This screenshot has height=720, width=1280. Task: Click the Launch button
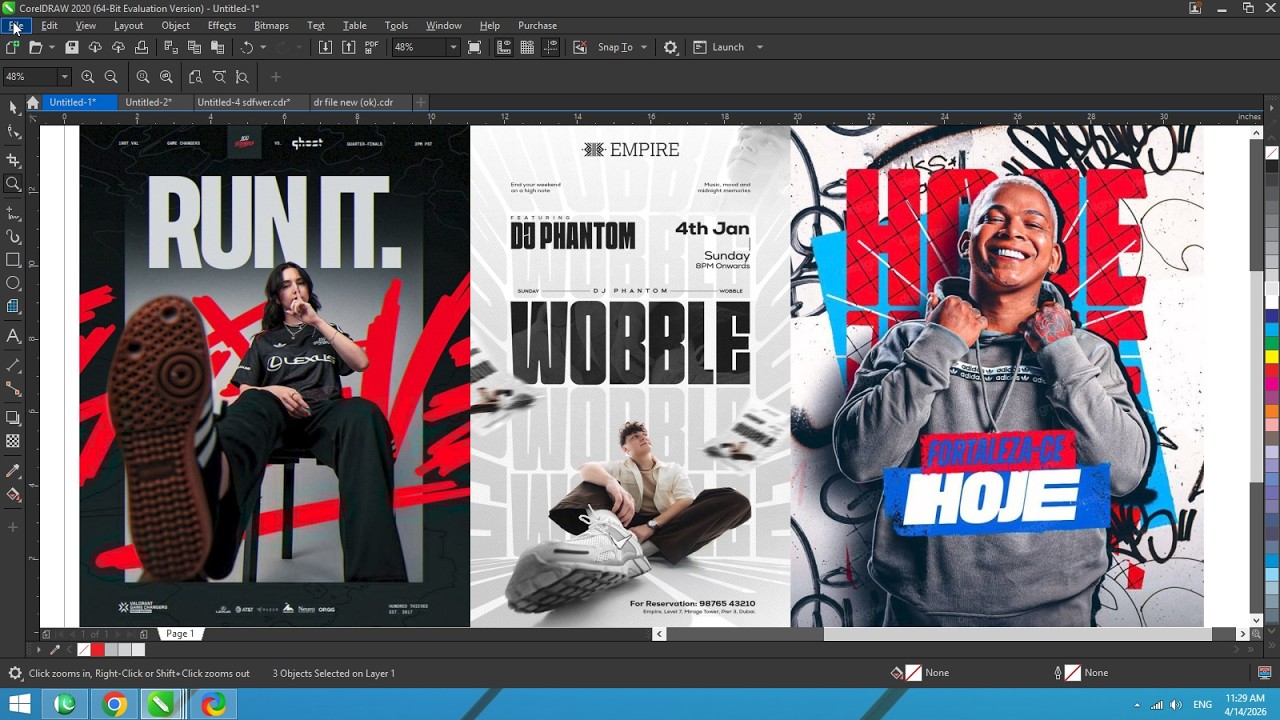click(720, 47)
